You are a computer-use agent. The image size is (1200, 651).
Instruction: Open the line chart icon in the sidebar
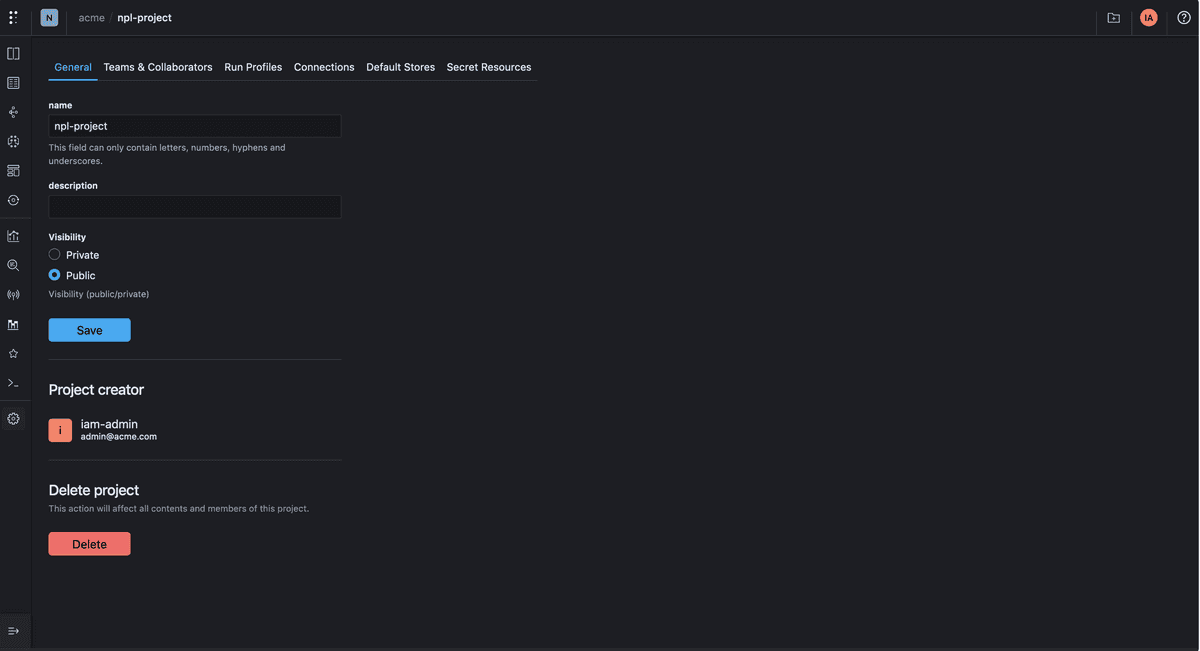coord(13,237)
